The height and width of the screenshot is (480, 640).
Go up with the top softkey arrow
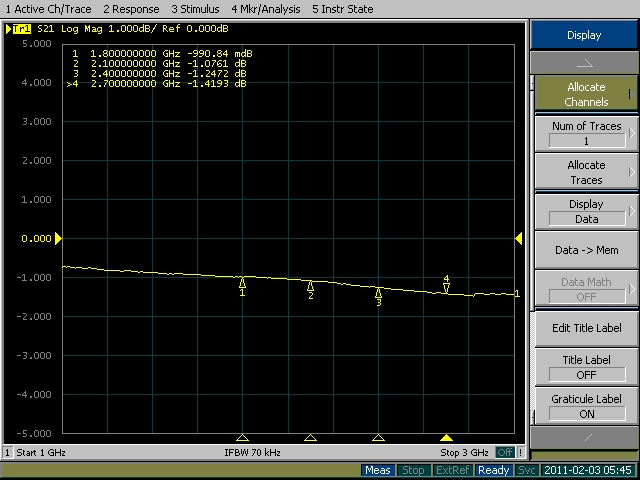[584, 63]
